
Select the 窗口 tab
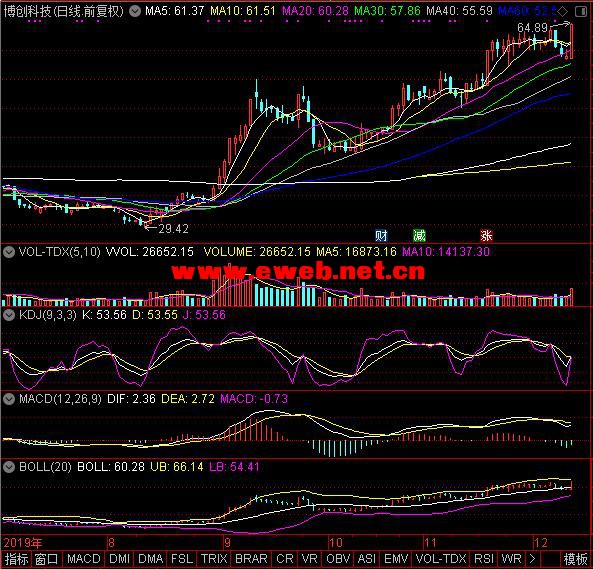click(x=46, y=559)
